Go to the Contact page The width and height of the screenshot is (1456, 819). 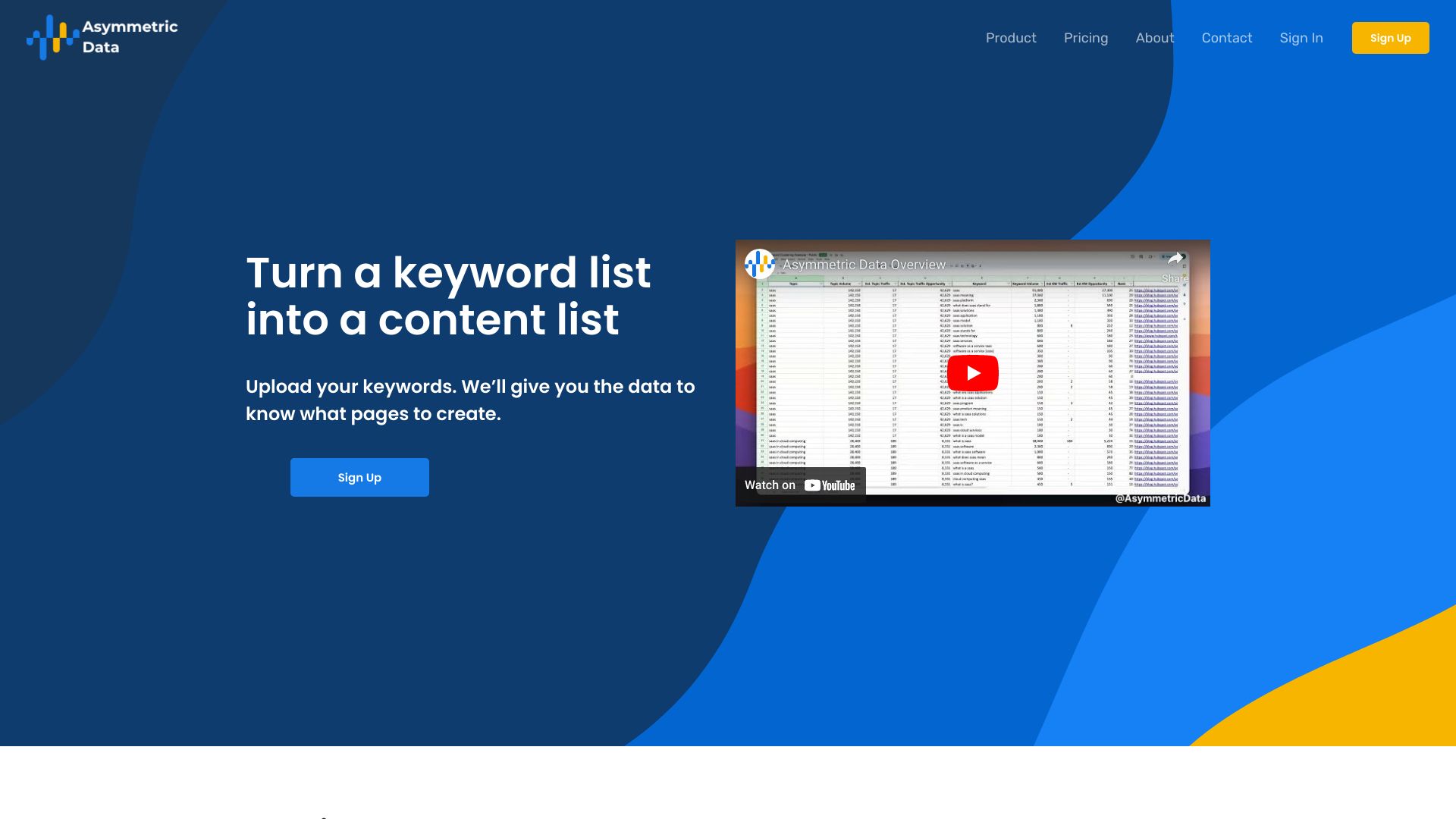1227,38
